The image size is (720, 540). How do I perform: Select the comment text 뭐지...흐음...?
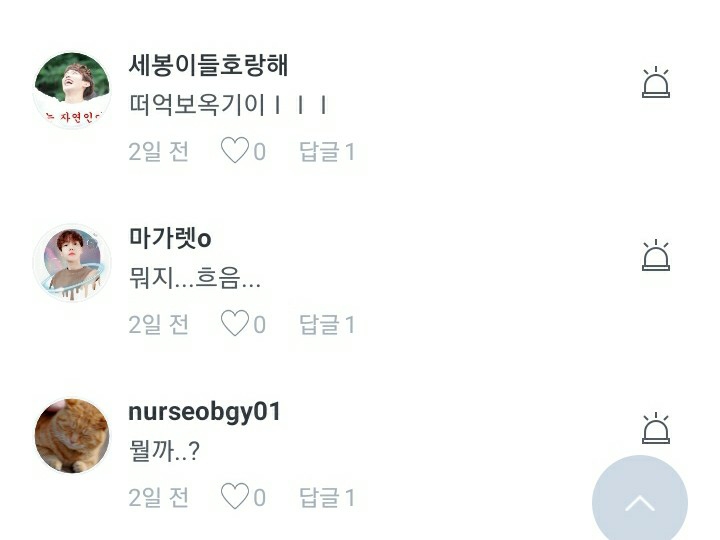coord(195,278)
